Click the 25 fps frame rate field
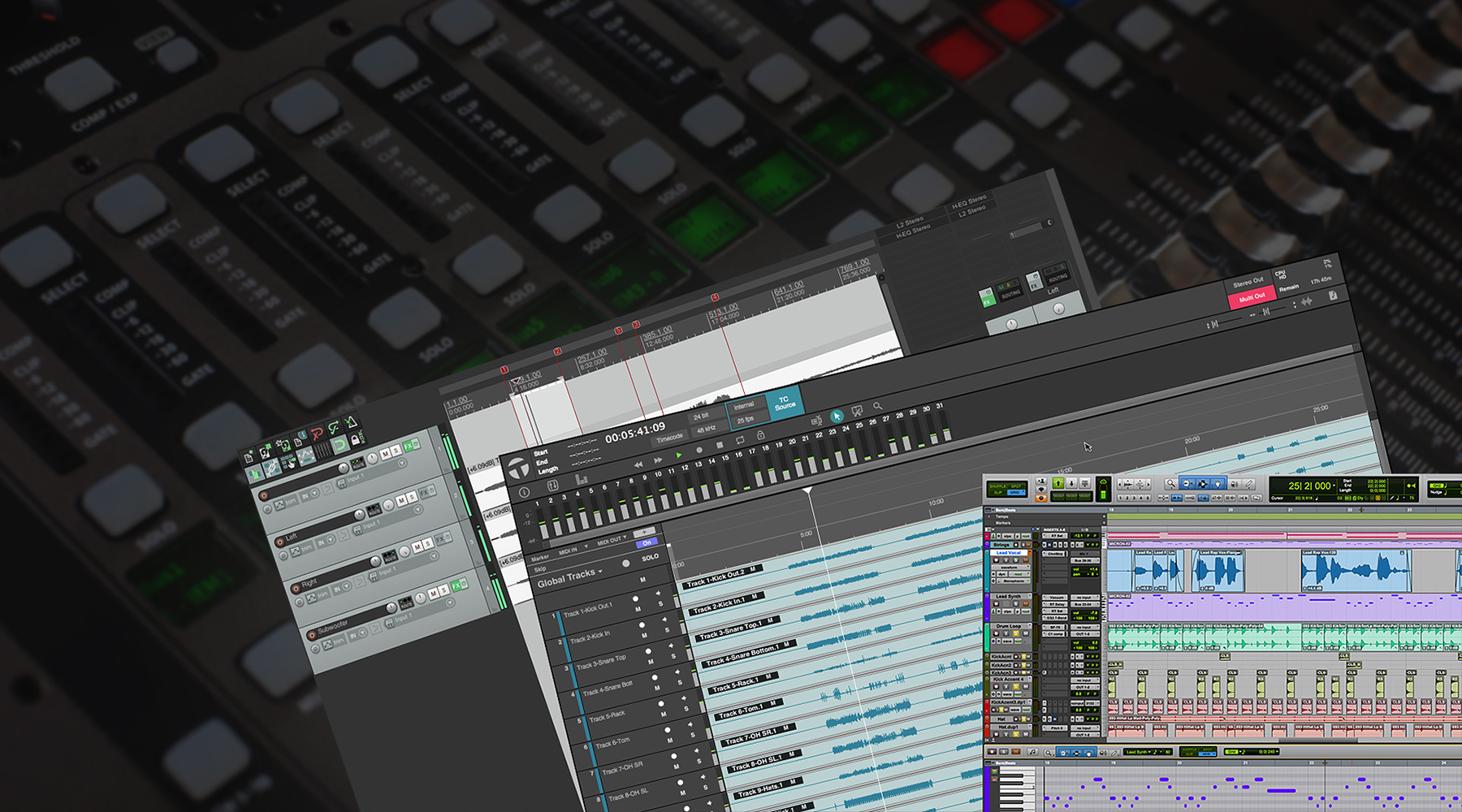The height and width of the screenshot is (812, 1462). tap(746, 420)
